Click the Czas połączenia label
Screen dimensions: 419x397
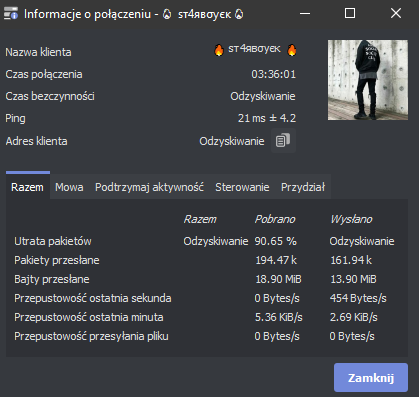click(x=44, y=74)
